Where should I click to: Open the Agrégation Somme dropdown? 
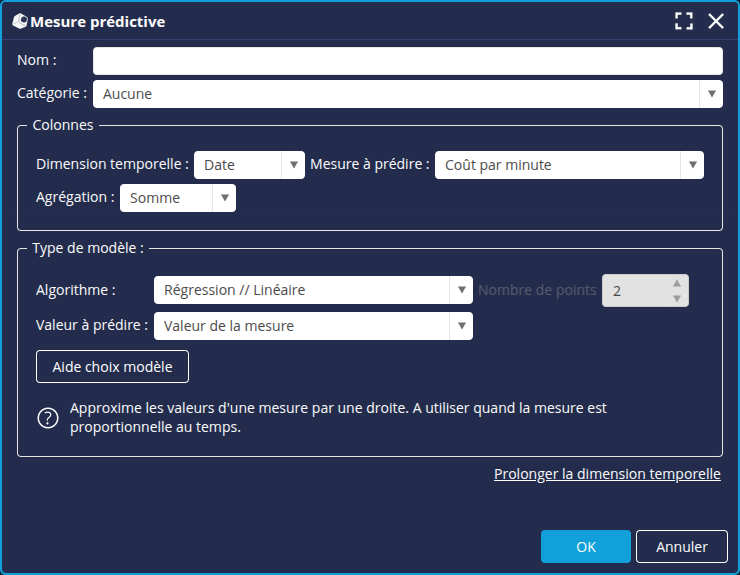click(178, 198)
